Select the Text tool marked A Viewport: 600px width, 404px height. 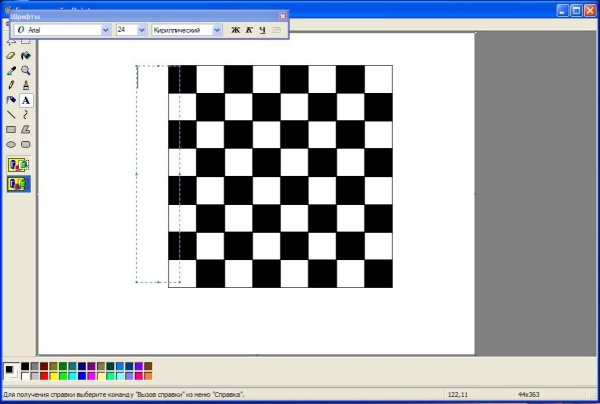pyautogui.click(x=26, y=101)
